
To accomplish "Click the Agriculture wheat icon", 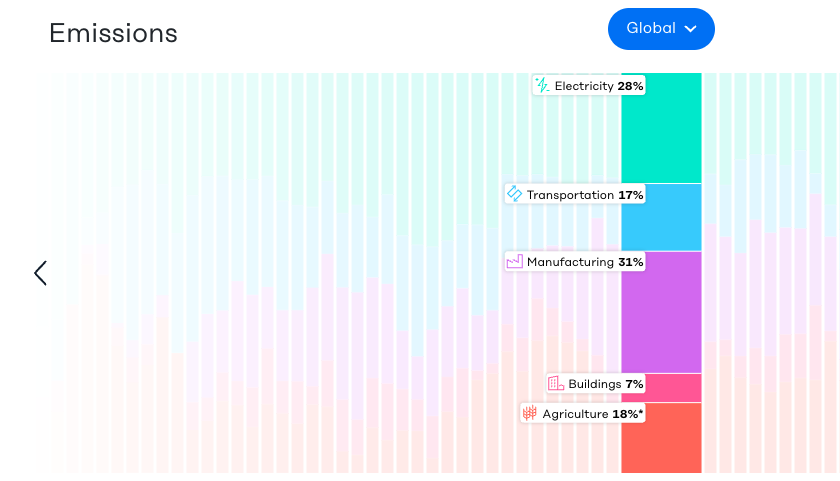I will tap(530, 413).
